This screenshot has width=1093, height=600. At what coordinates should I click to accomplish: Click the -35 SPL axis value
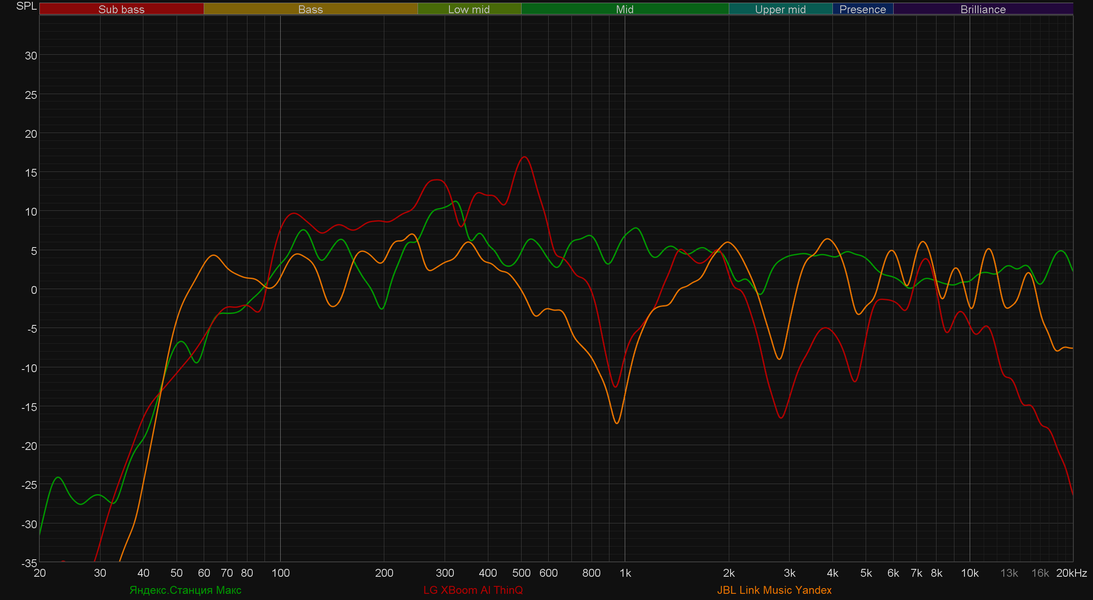click(x=29, y=563)
